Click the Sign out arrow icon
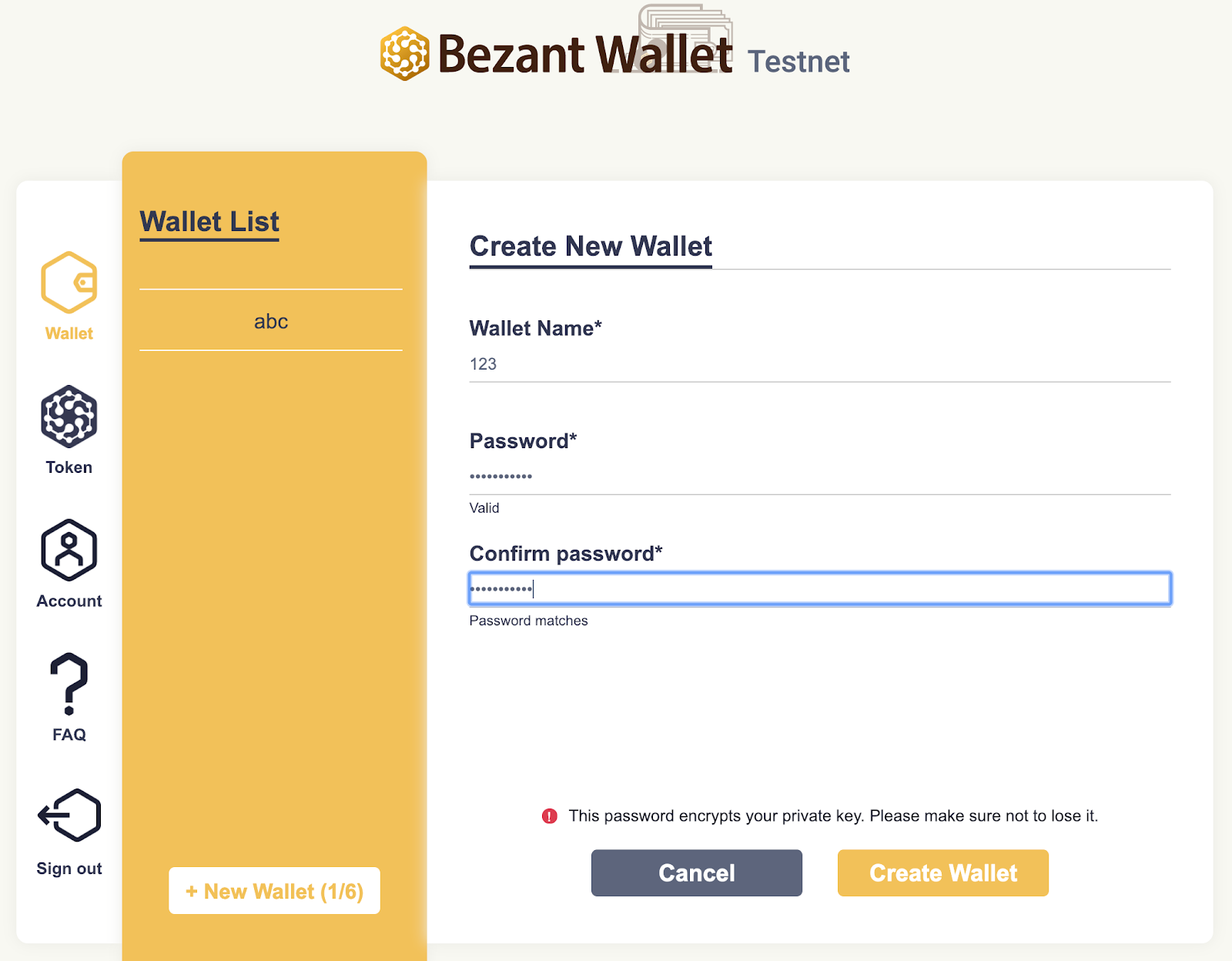Image resolution: width=1232 pixels, height=961 pixels. tap(69, 815)
